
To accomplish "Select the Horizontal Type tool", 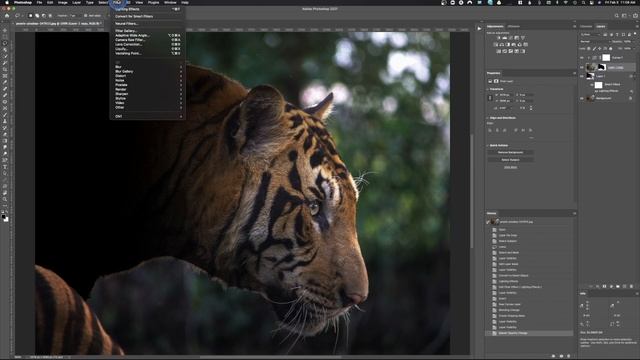I will pos(5,167).
